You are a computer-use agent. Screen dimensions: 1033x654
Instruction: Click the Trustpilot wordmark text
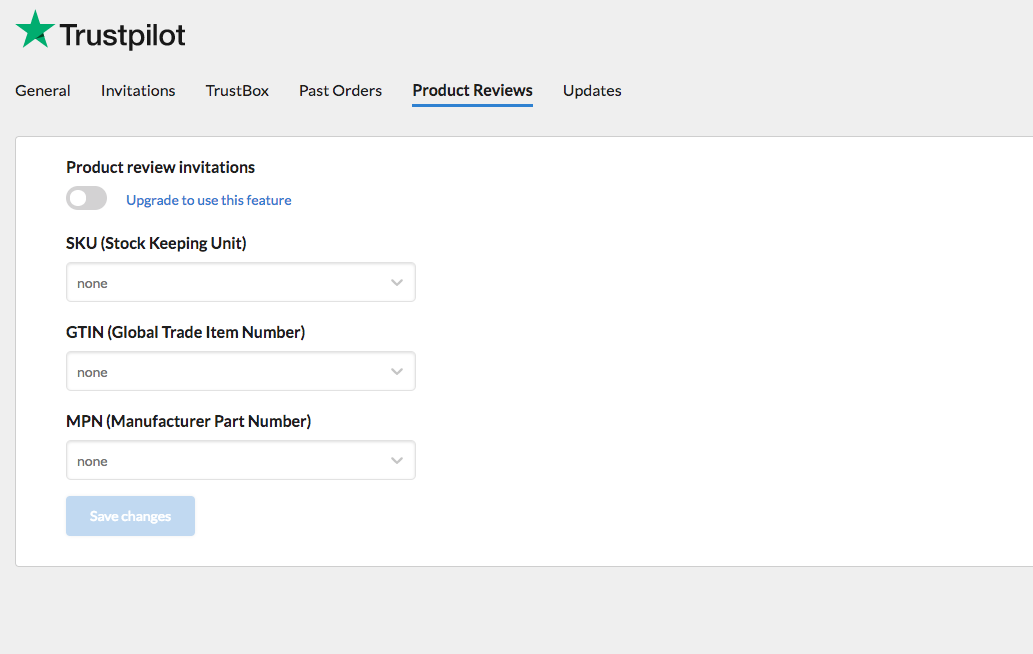[x=123, y=35]
